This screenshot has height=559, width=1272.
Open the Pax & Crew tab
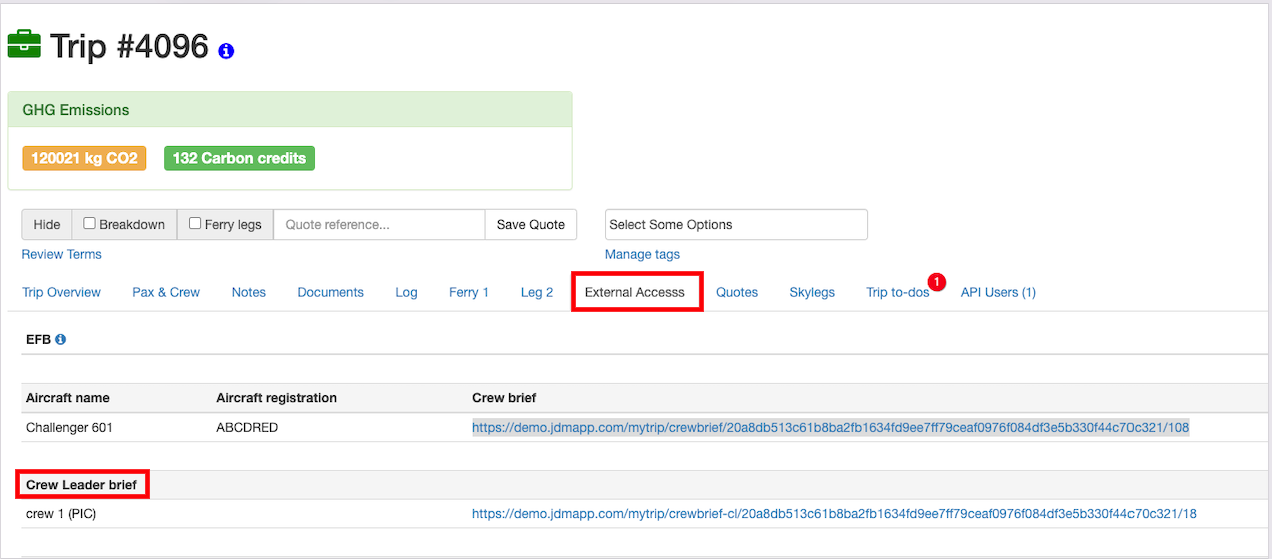(x=166, y=292)
